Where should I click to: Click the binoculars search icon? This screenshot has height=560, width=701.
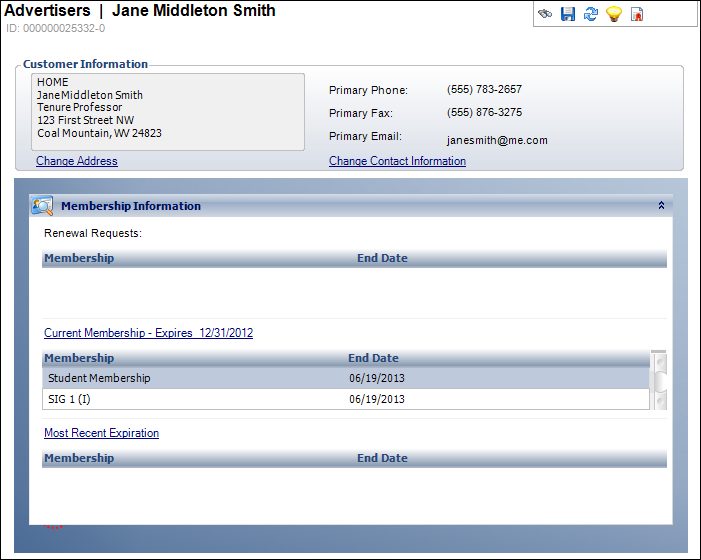(545, 14)
